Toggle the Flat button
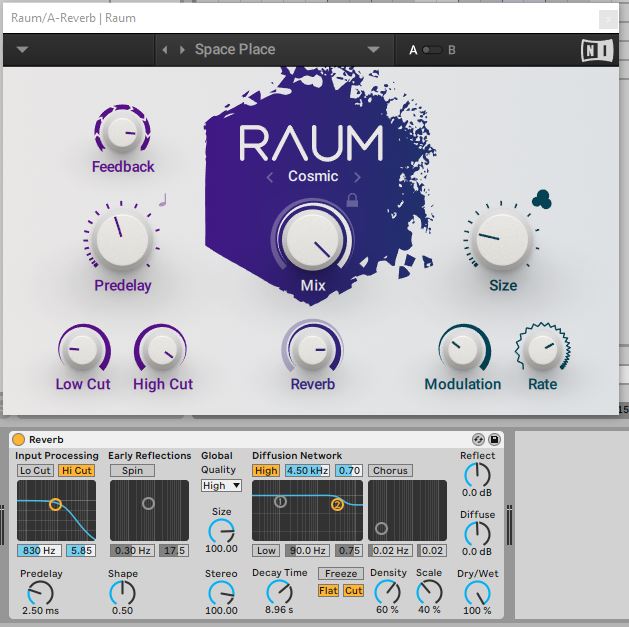 pos(329,590)
